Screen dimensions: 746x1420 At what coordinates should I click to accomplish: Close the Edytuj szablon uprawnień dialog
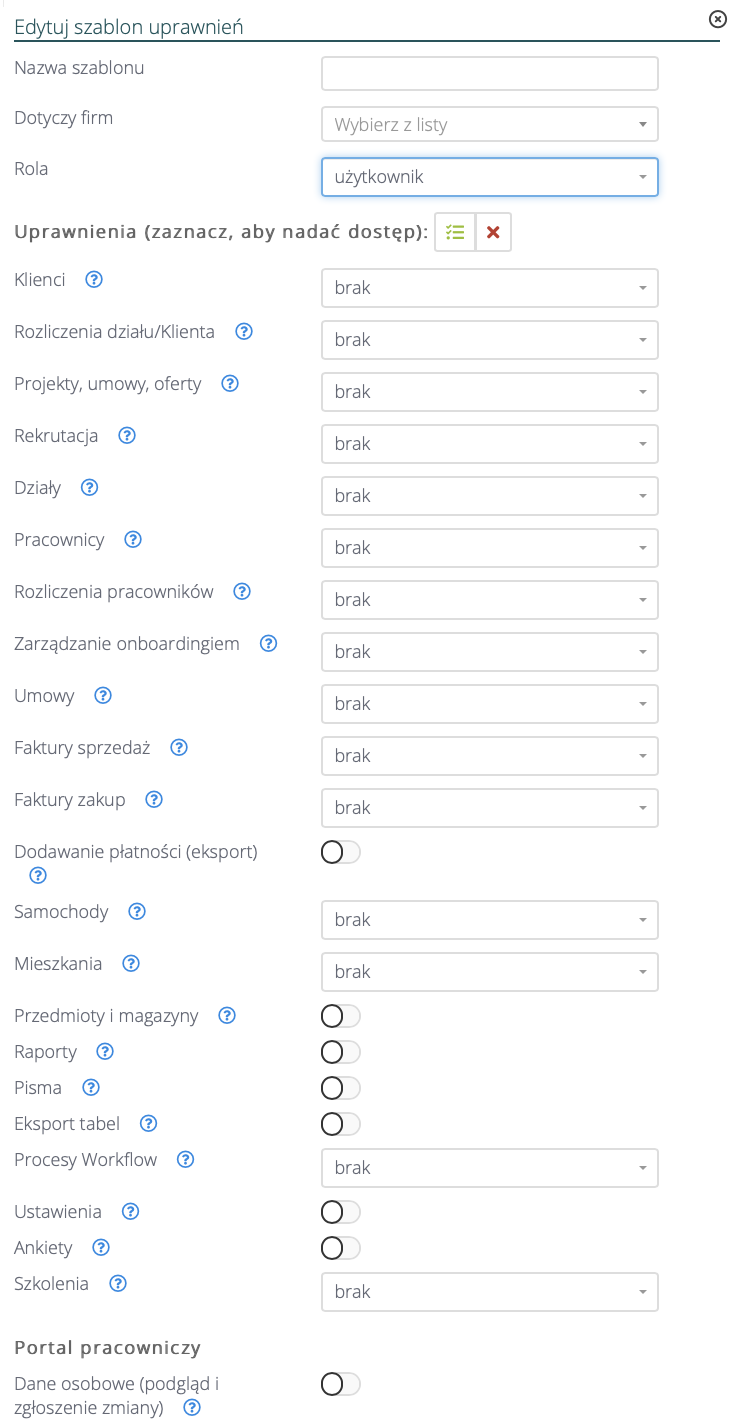tap(716, 19)
